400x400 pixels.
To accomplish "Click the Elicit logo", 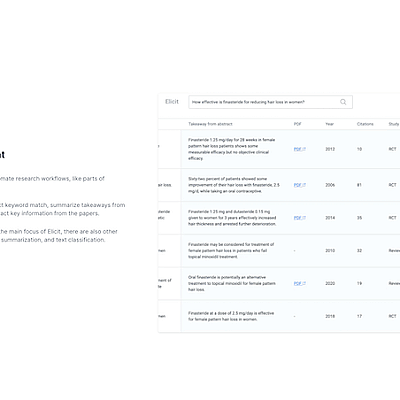I will click(x=172, y=102).
